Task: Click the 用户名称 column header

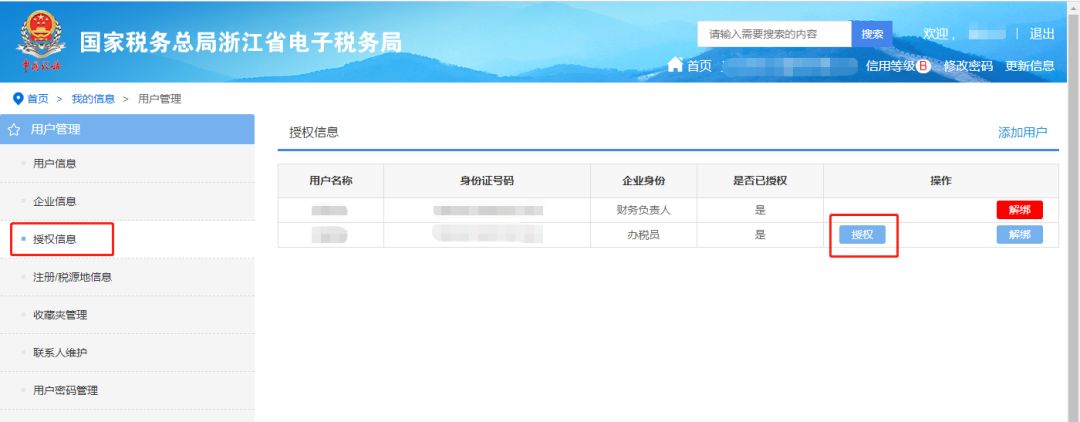Action: [x=331, y=181]
